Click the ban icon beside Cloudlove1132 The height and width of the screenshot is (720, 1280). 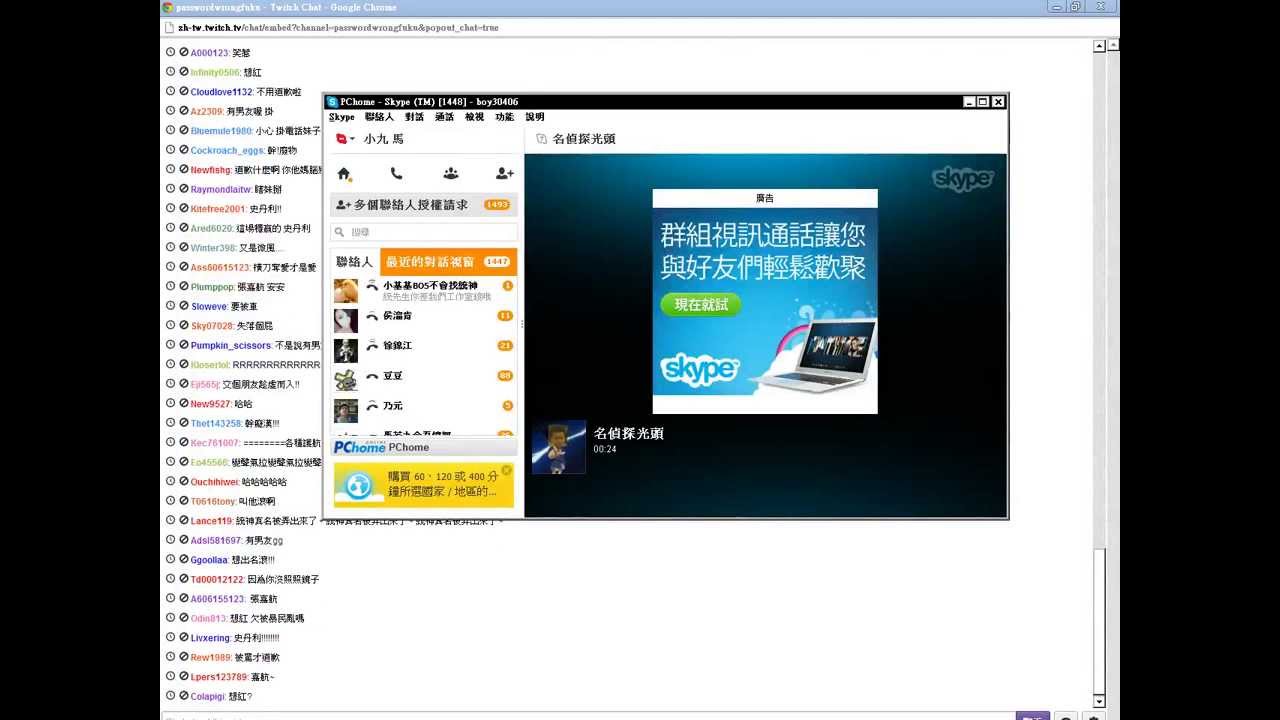[x=184, y=91]
